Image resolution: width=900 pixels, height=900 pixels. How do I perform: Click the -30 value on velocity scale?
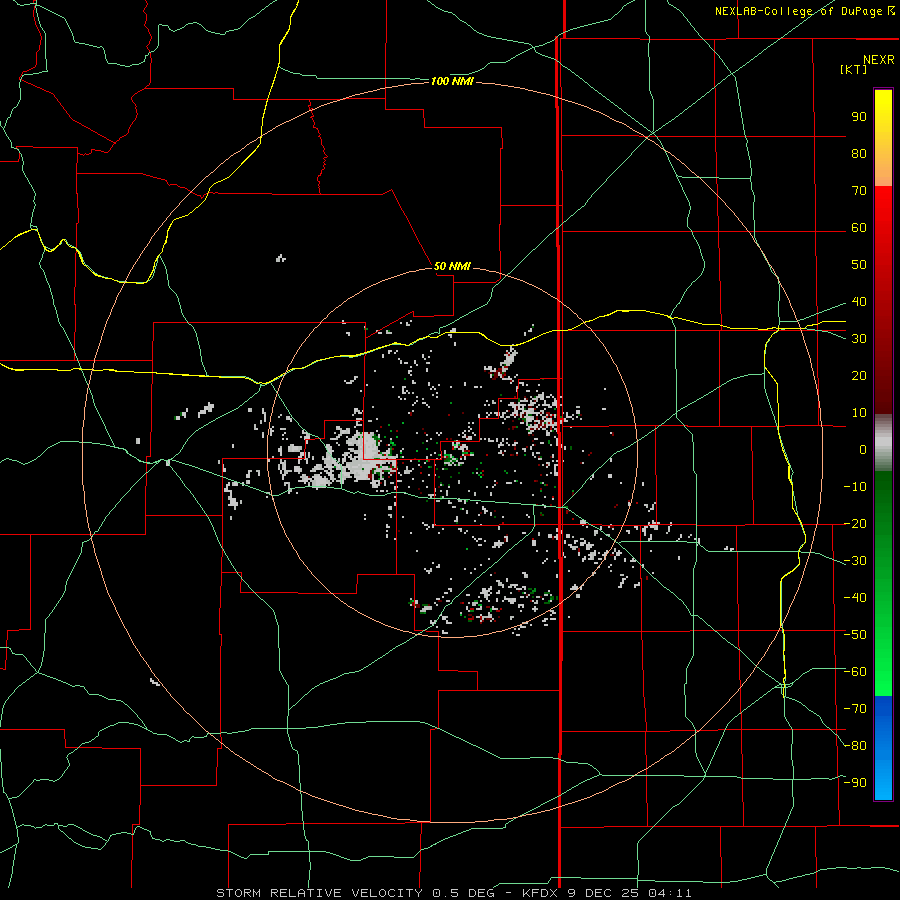click(x=855, y=561)
